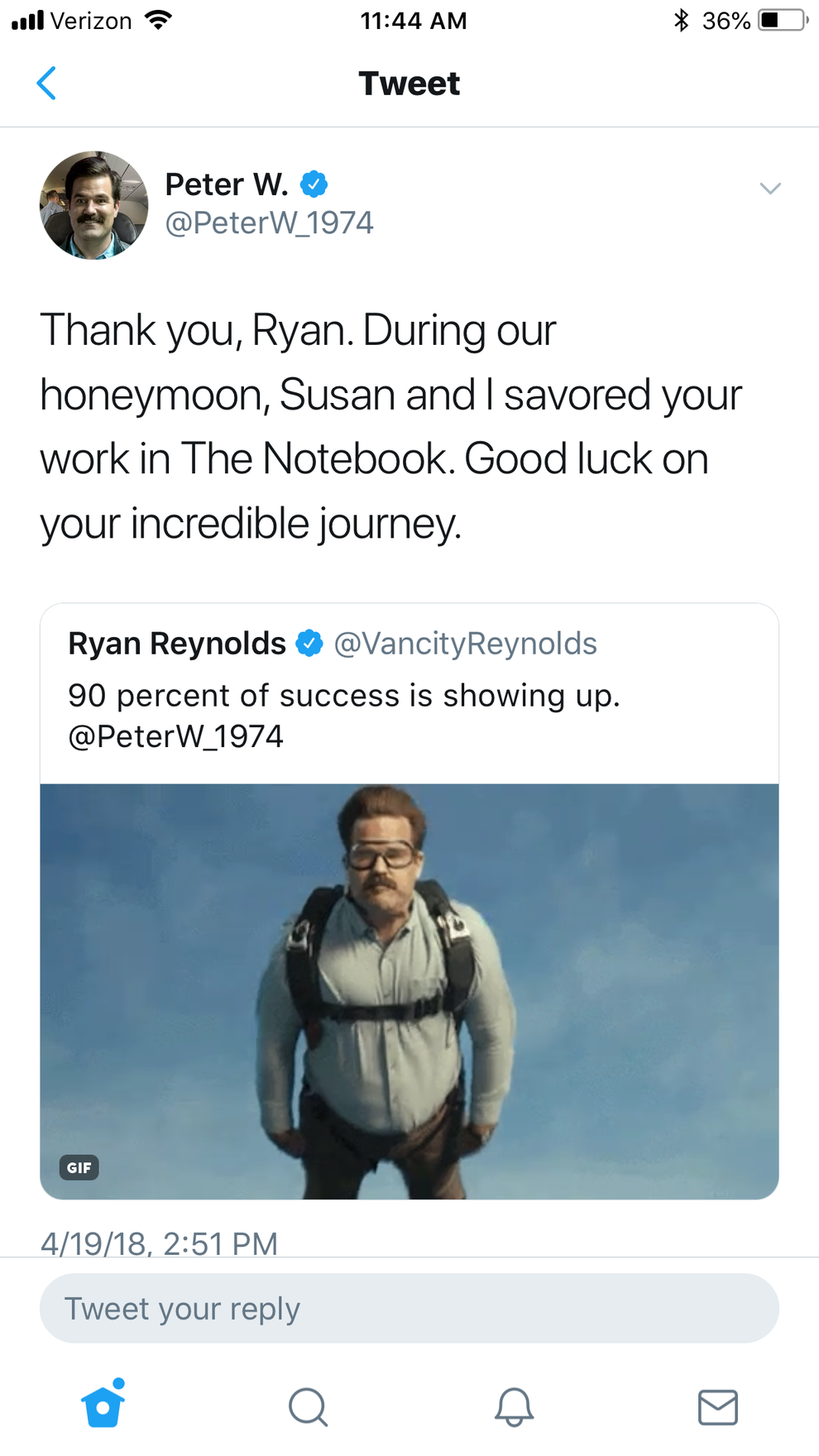View your Notifications
The width and height of the screenshot is (819, 1456).
[x=512, y=1406]
